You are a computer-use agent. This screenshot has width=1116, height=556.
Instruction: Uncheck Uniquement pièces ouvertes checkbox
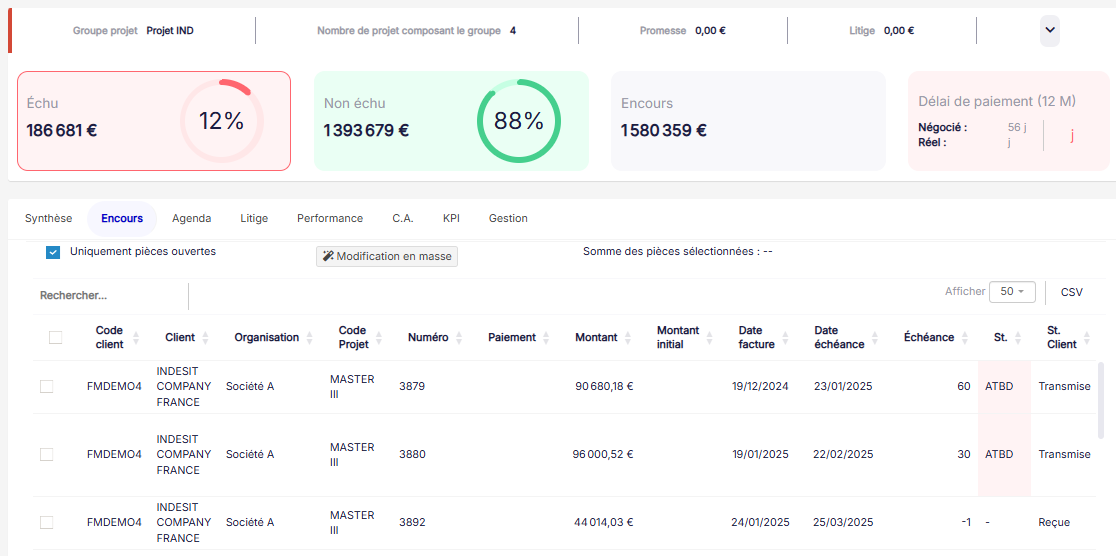click(x=53, y=252)
